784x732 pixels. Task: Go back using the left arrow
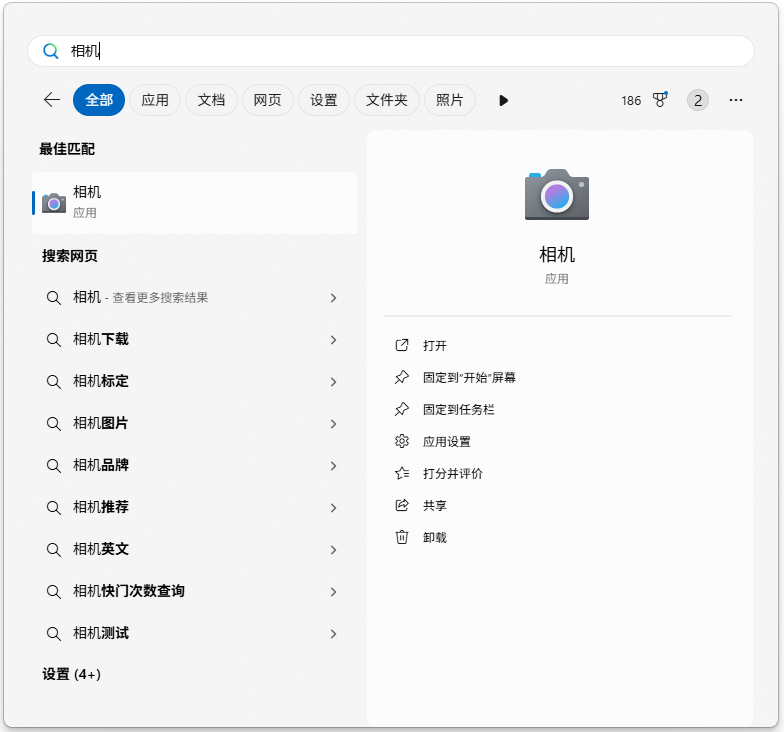click(52, 100)
